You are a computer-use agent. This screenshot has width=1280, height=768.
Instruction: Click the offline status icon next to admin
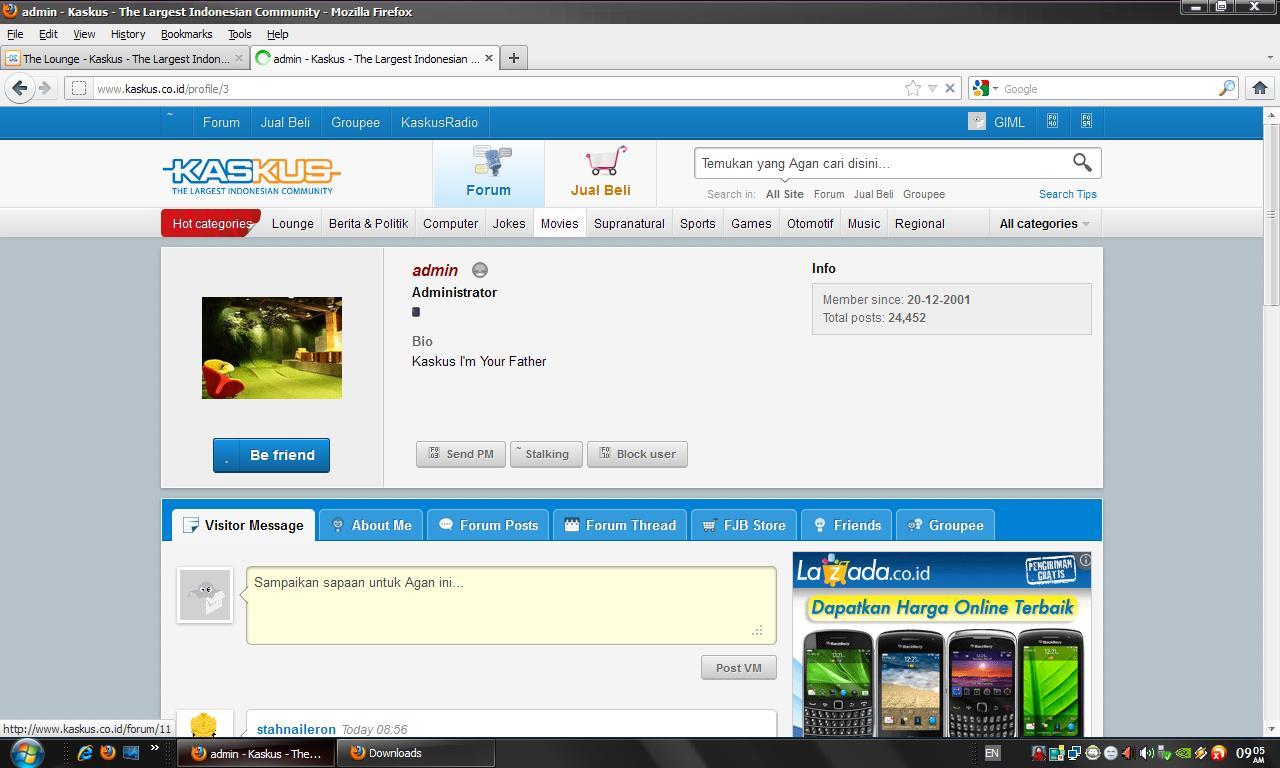click(480, 270)
